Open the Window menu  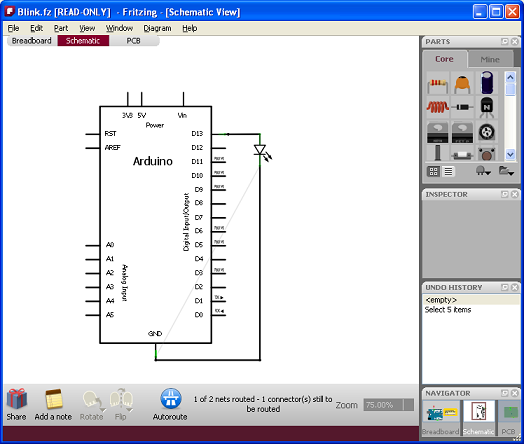pyautogui.click(x=119, y=28)
